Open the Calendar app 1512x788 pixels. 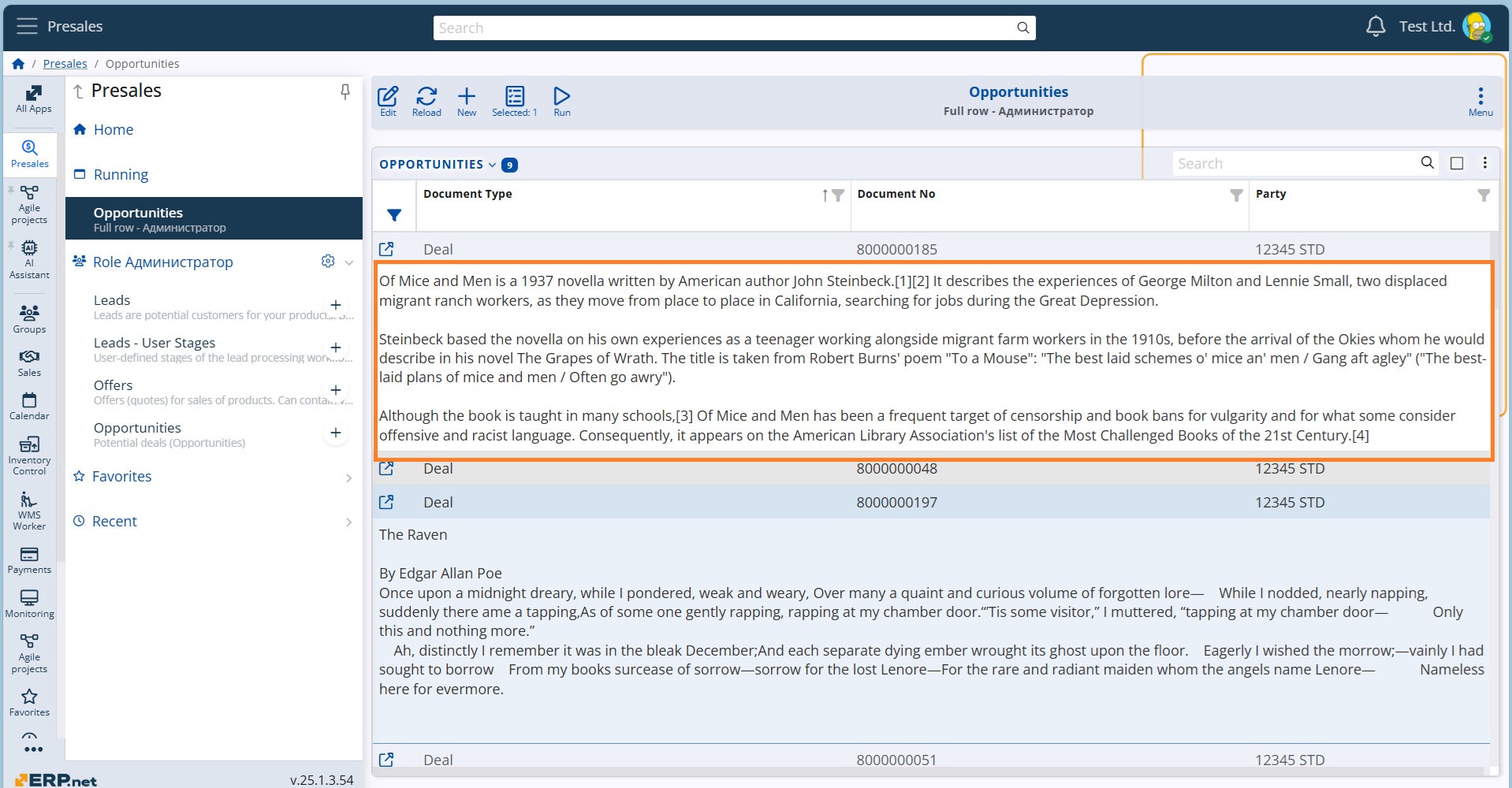[29, 407]
